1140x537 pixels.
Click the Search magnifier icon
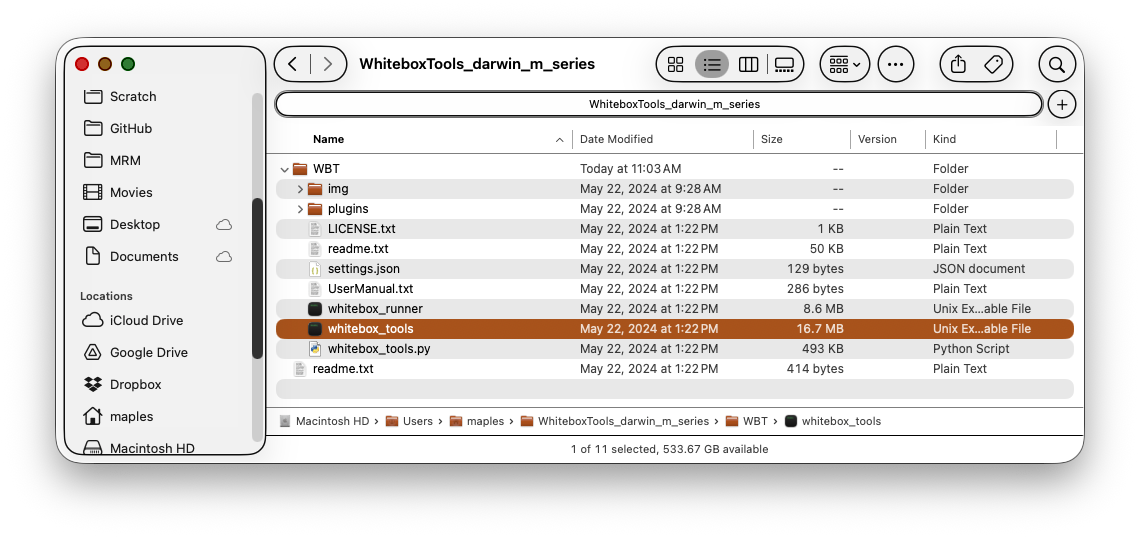(x=1056, y=65)
